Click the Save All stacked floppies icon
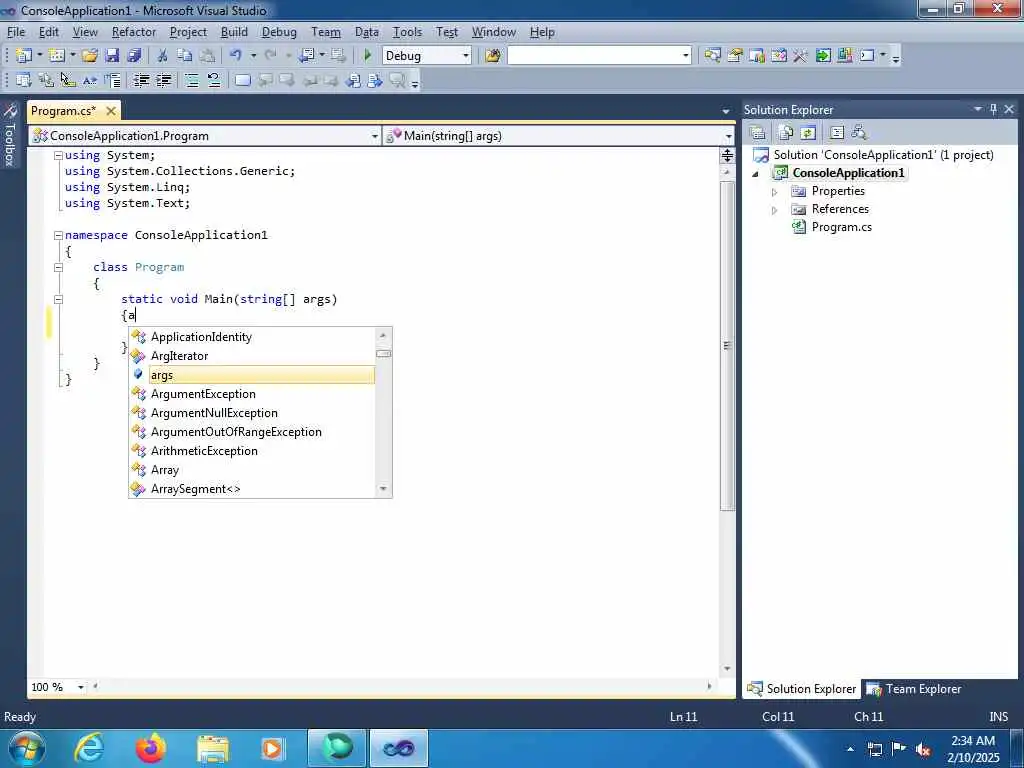This screenshot has height=768, width=1024. [x=134, y=56]
